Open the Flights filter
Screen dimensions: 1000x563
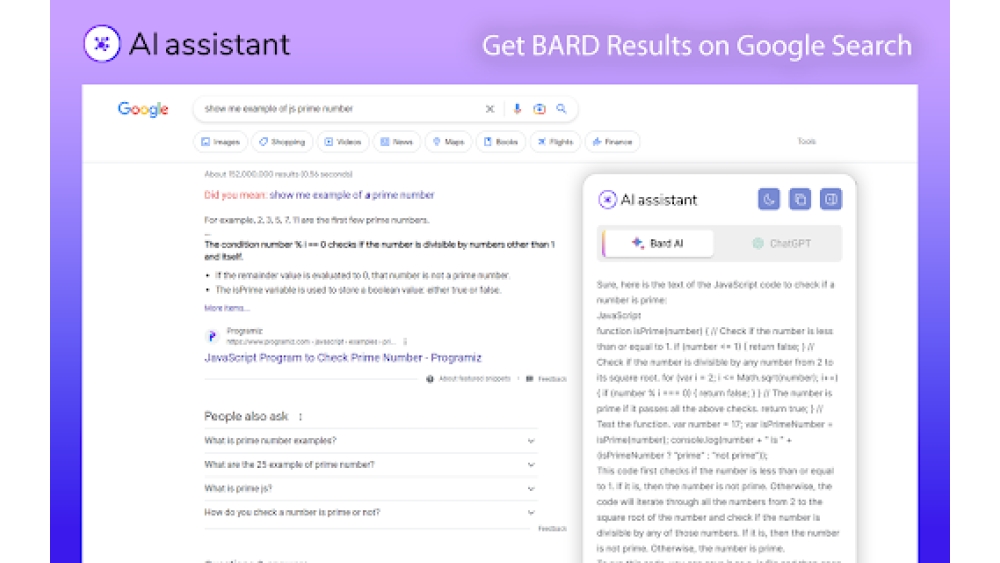pyautogui.click(x=555, y=142)
